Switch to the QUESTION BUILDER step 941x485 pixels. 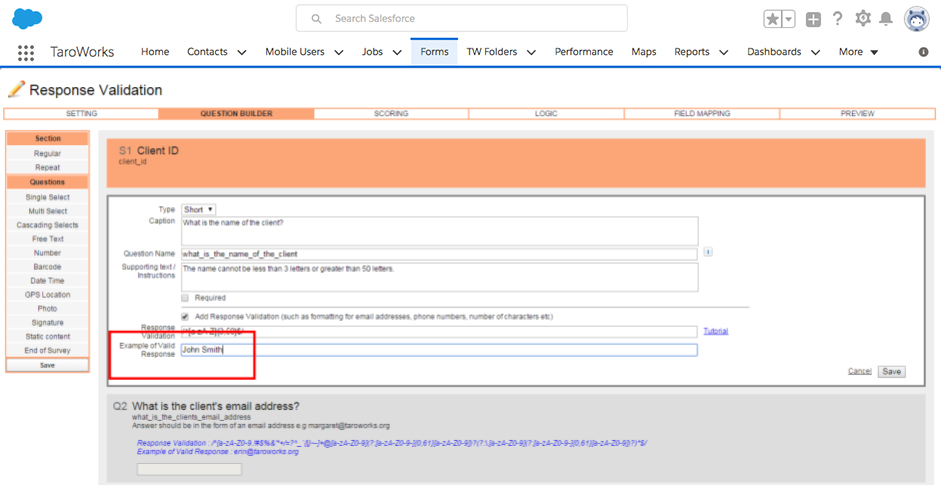(236, 113)
